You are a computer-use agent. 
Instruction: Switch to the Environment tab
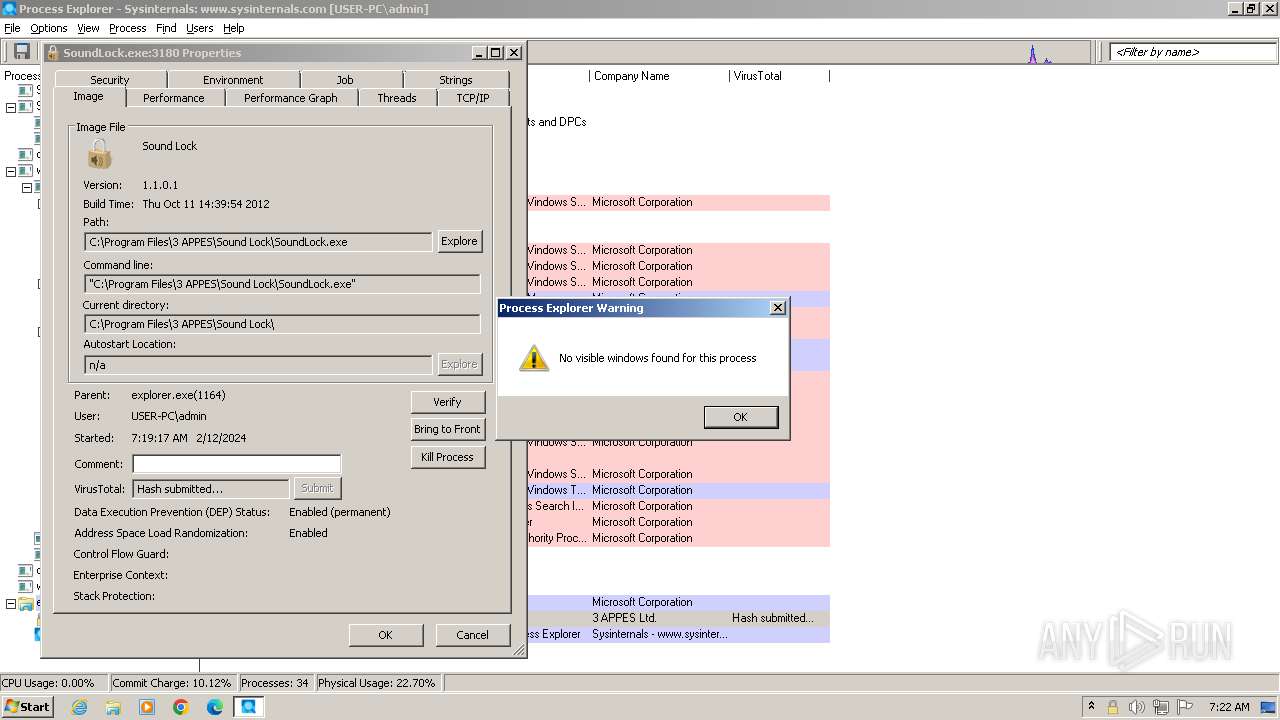coord(233,80)
